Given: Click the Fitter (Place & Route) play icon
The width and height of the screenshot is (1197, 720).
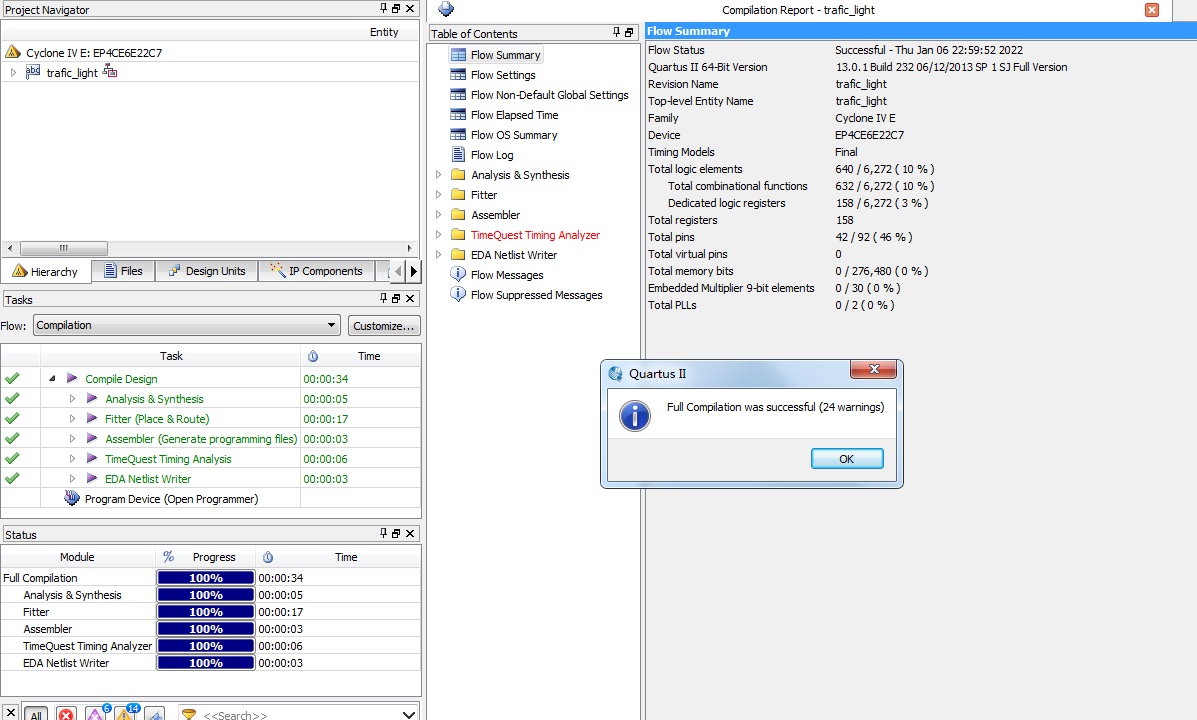Looking at the screenshot, I should pos(92,418).
